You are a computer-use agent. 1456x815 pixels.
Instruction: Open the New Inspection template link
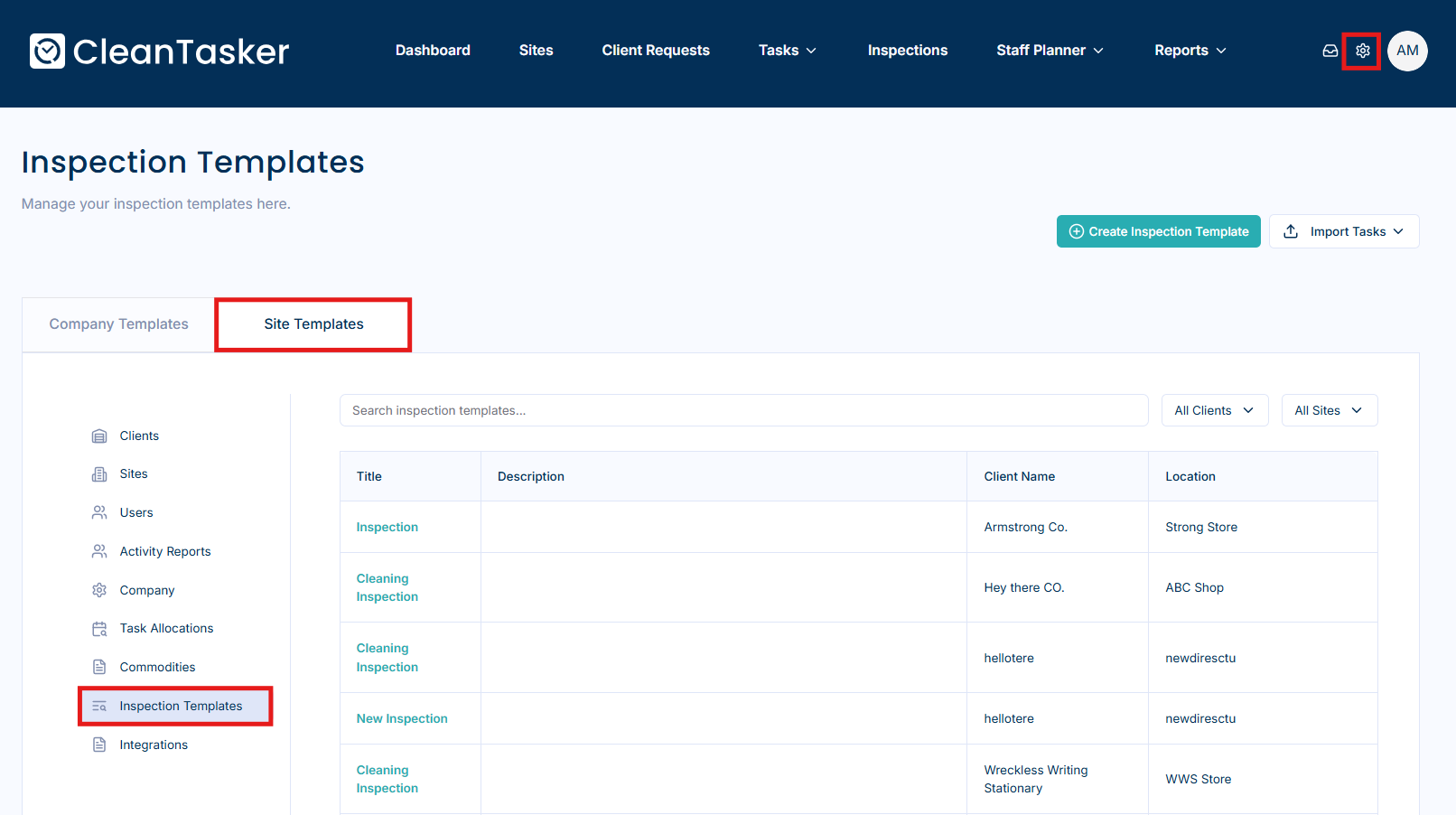pyautogui.click(x=402, y=718)
